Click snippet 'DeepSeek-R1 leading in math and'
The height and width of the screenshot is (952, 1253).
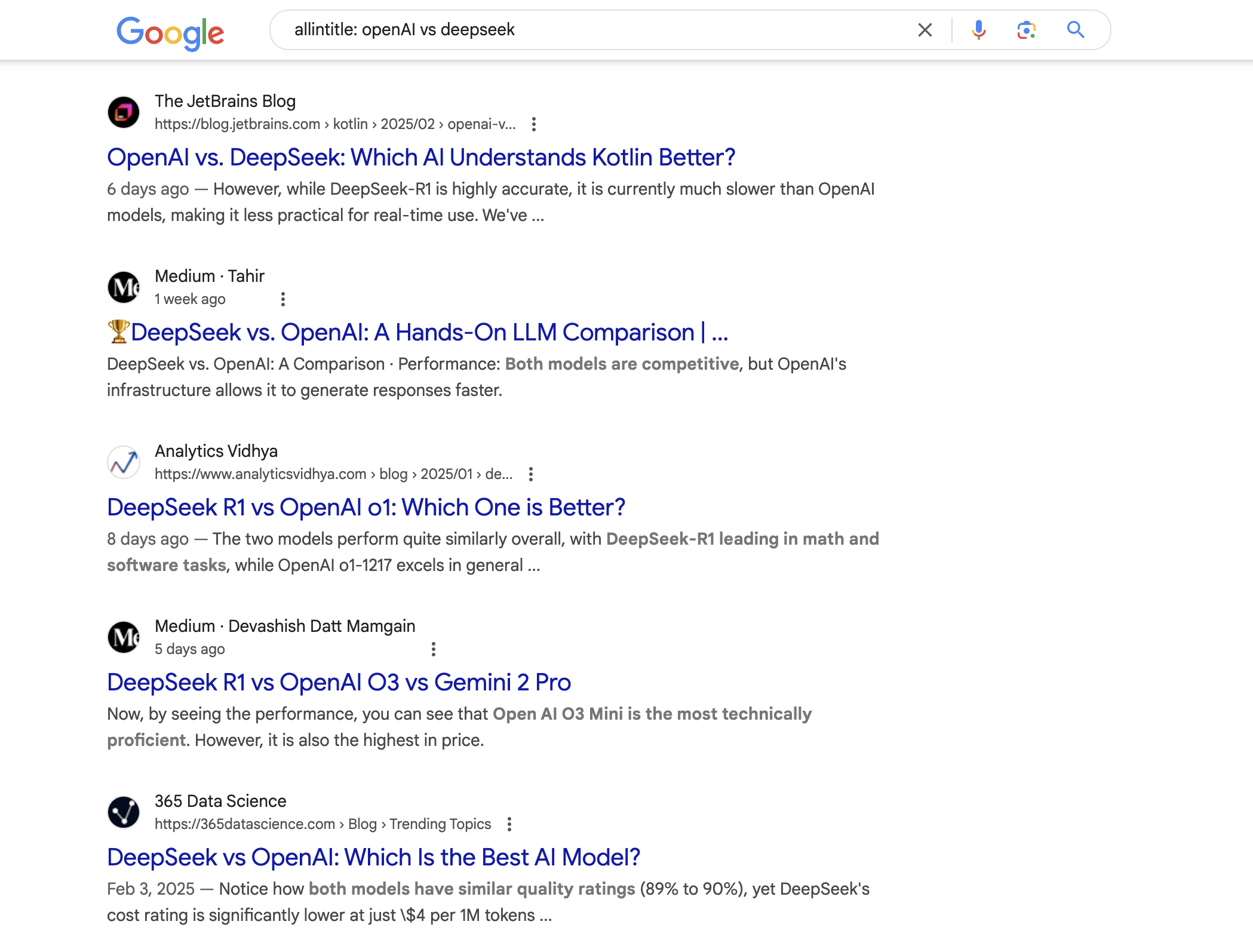(742, 539)
